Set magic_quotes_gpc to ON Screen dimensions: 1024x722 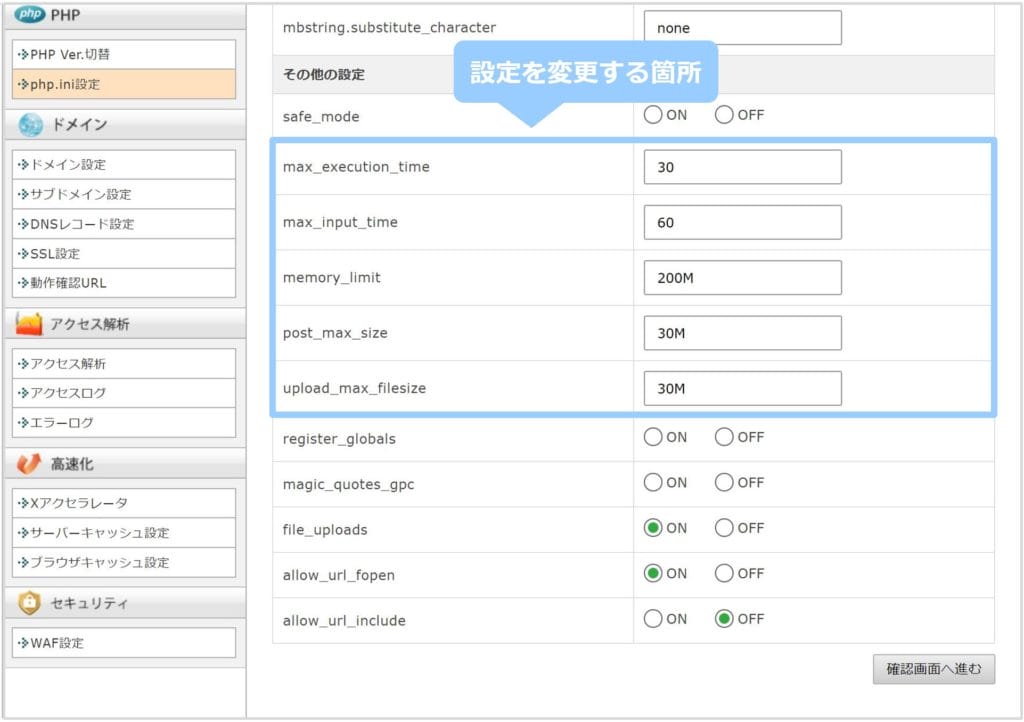click(653, 482)
